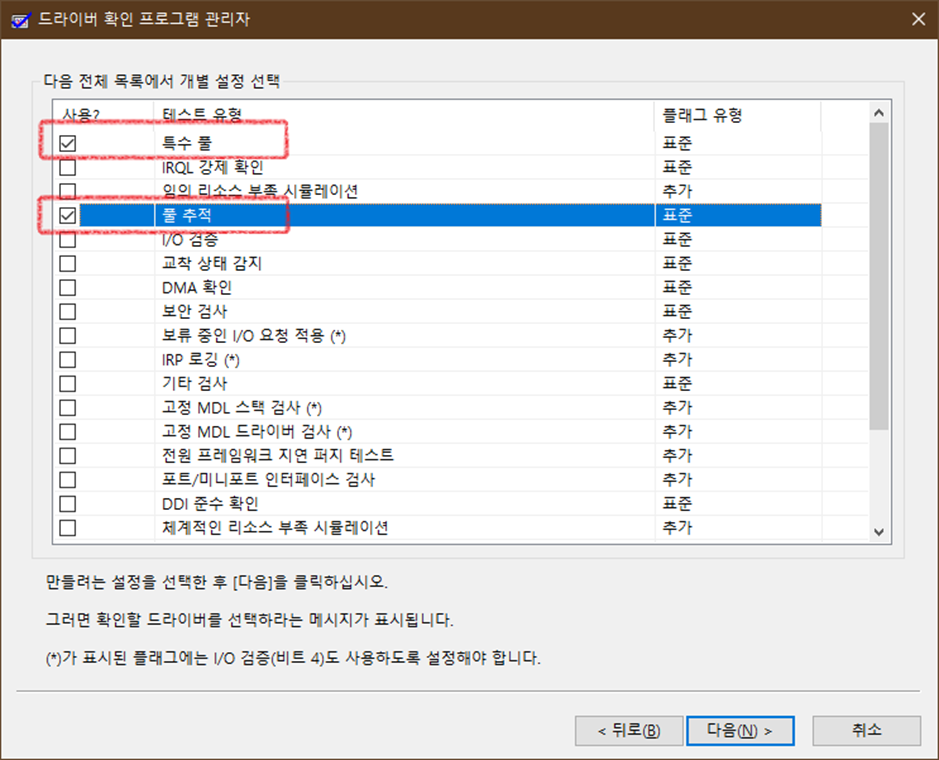Cancel the wizard with 취소
The height and width of the screenshot is (760, 939).
[x=867, y=731]
